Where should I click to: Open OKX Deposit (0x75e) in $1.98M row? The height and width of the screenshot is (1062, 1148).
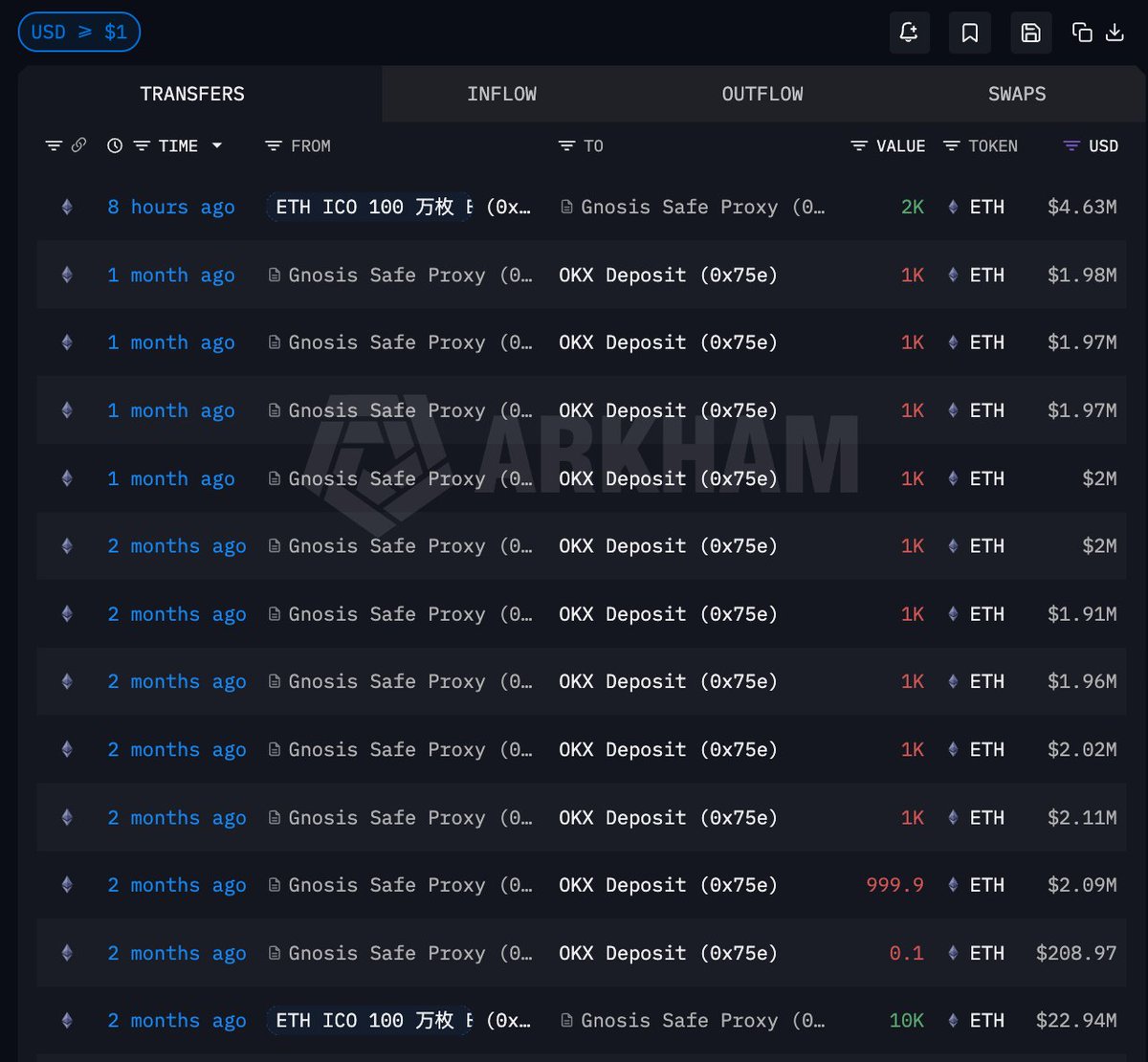[x=668, y=275]
